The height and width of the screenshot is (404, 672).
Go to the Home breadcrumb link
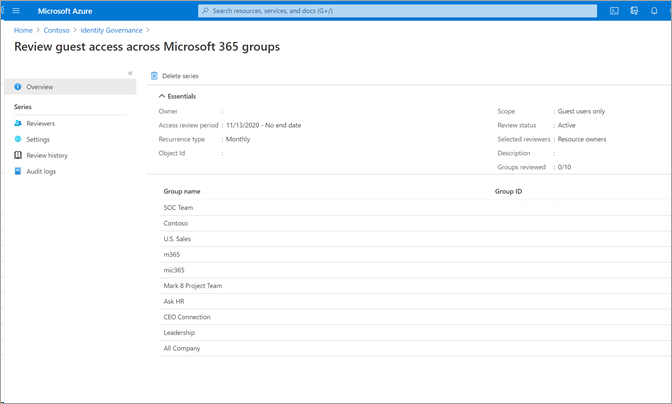point(22,31)
